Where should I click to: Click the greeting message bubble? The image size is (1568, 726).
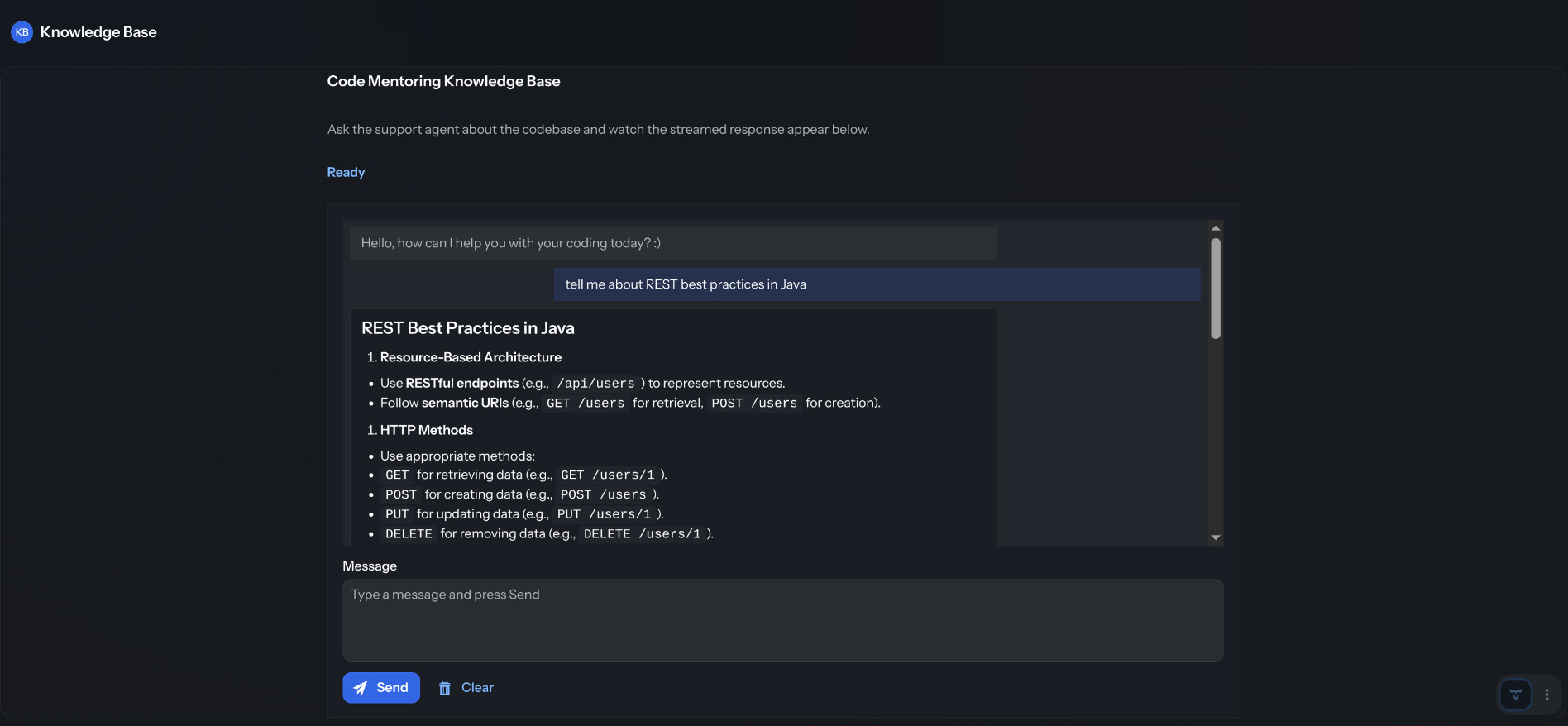pos(673,243)
